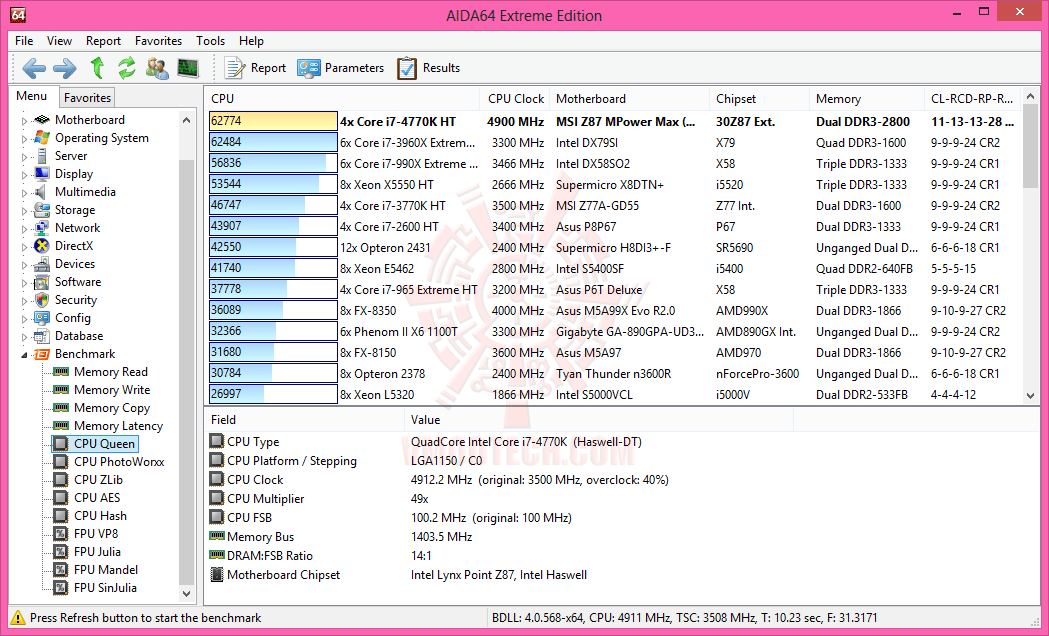Sort by the Memory column header
Image resolution: width=1049 pixels, height=636 pixels.
point(867,99)
